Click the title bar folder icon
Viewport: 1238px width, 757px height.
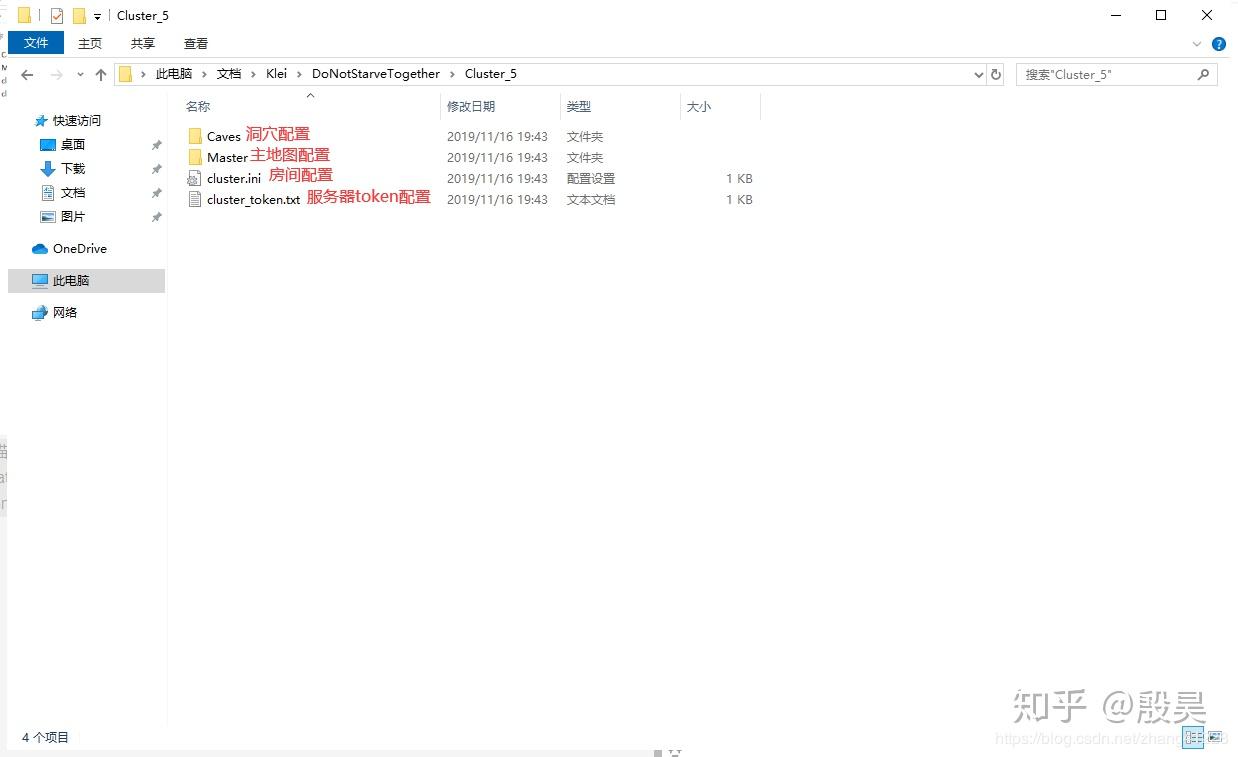pos(25,15)
